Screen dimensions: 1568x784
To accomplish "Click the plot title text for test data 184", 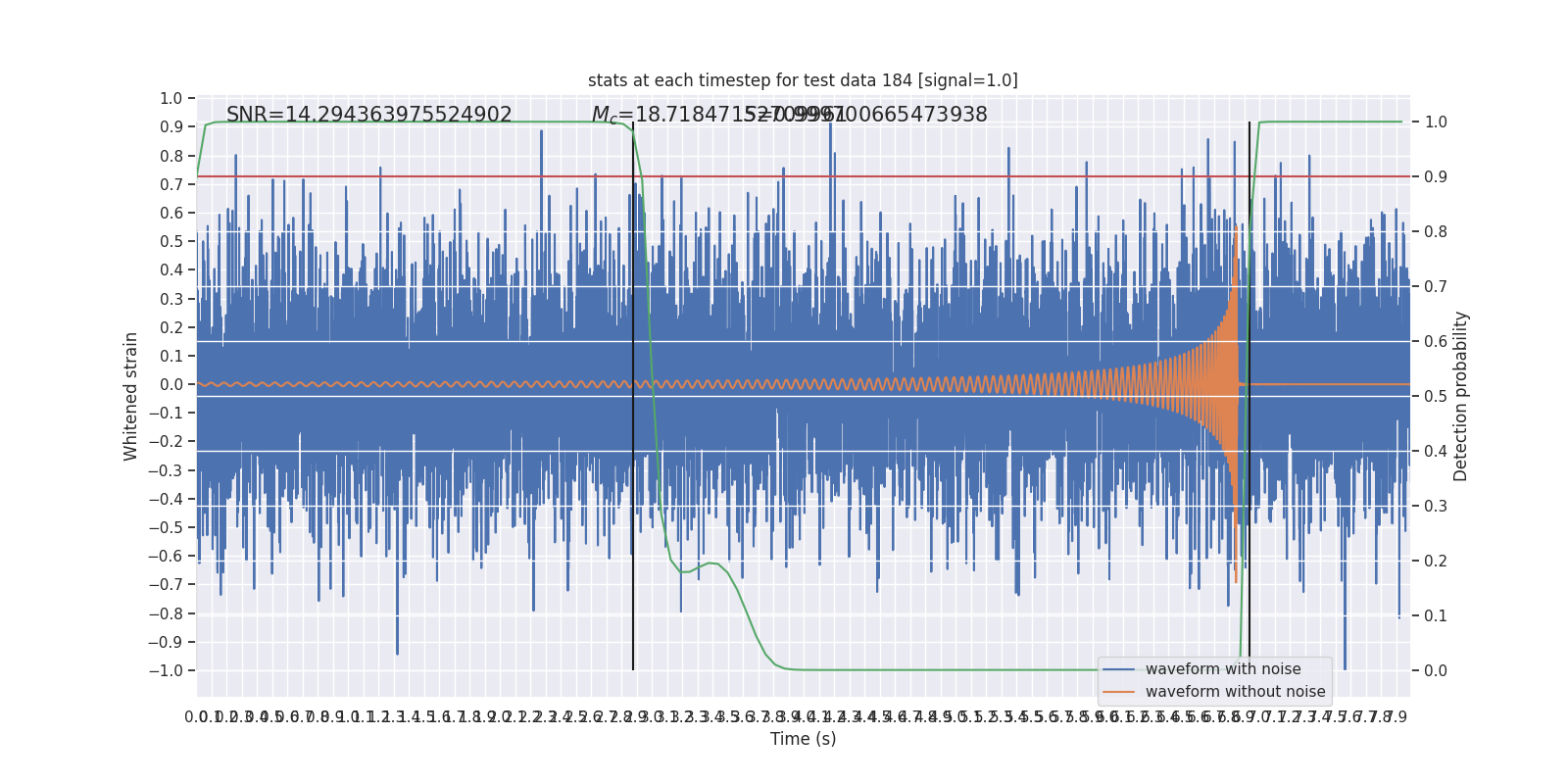I will tap(803, 80).
